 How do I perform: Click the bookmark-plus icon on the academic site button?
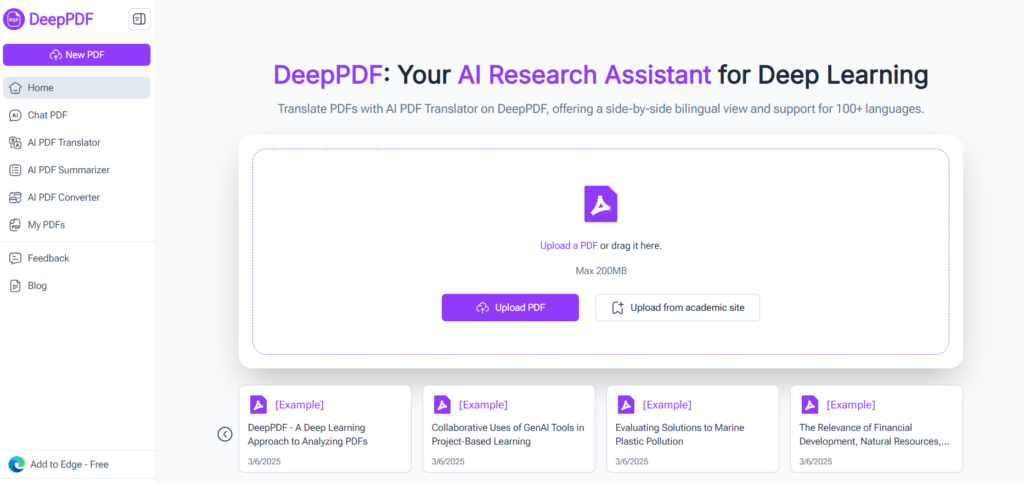618,307
